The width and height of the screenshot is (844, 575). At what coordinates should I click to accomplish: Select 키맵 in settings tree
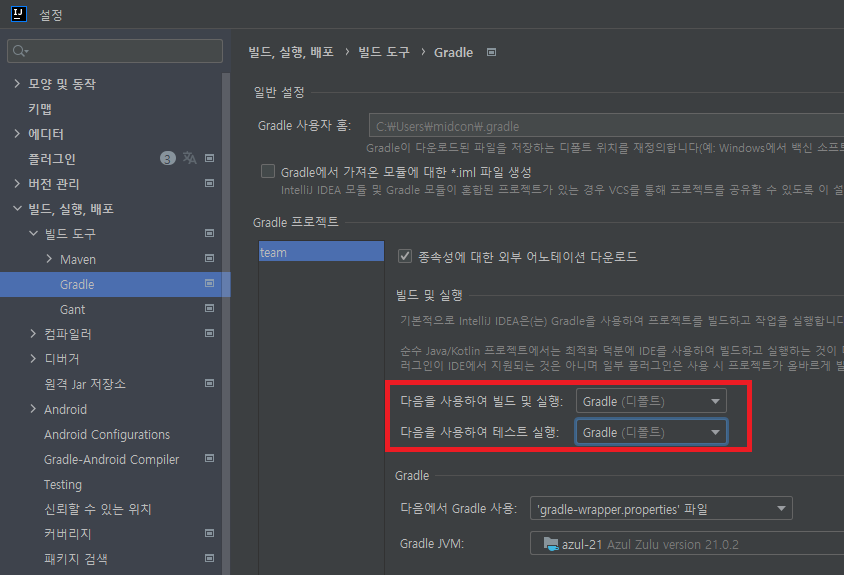point(40,109)
